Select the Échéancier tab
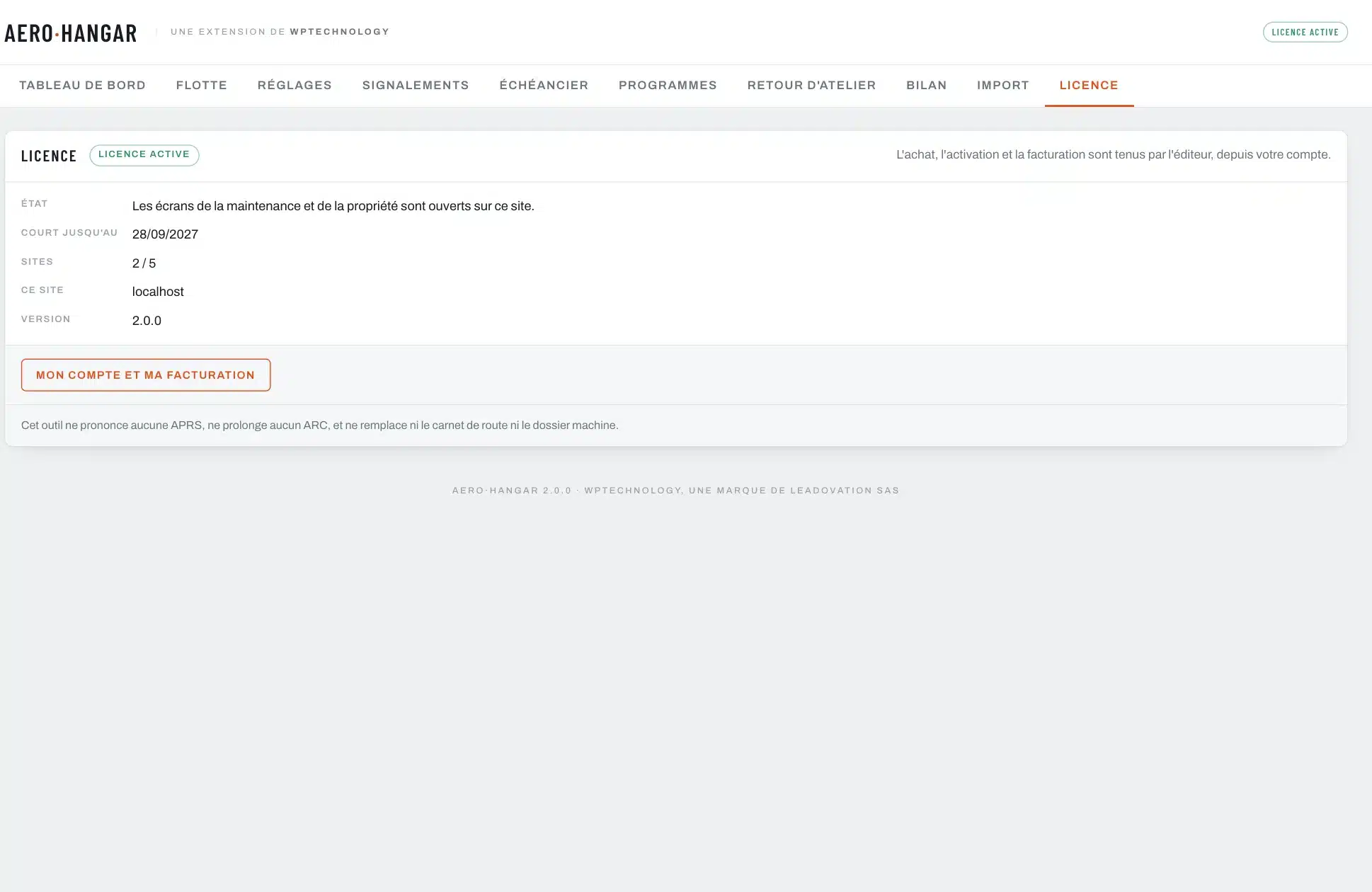Image resolution: width=1372 pixels, height=892 pixels. (x=544, y=86)
